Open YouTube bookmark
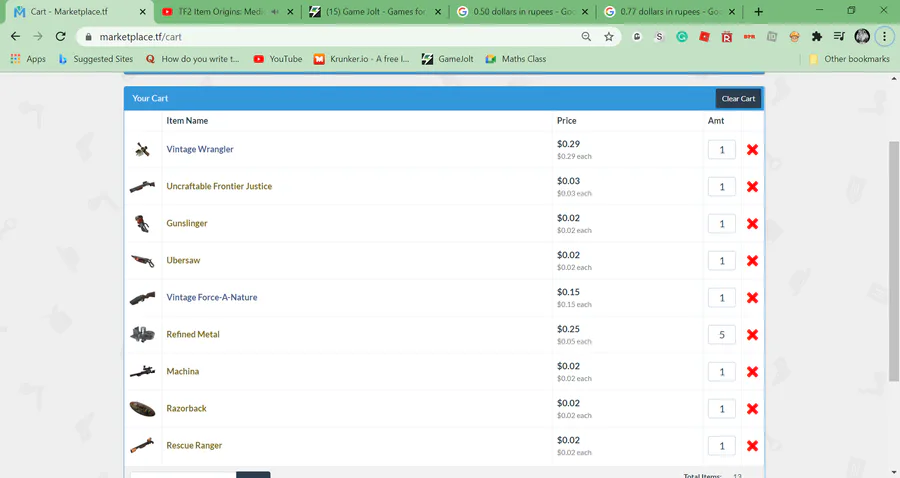Image resolution: width=900 pixels, height=478 pixels. [x=278, y=59]
